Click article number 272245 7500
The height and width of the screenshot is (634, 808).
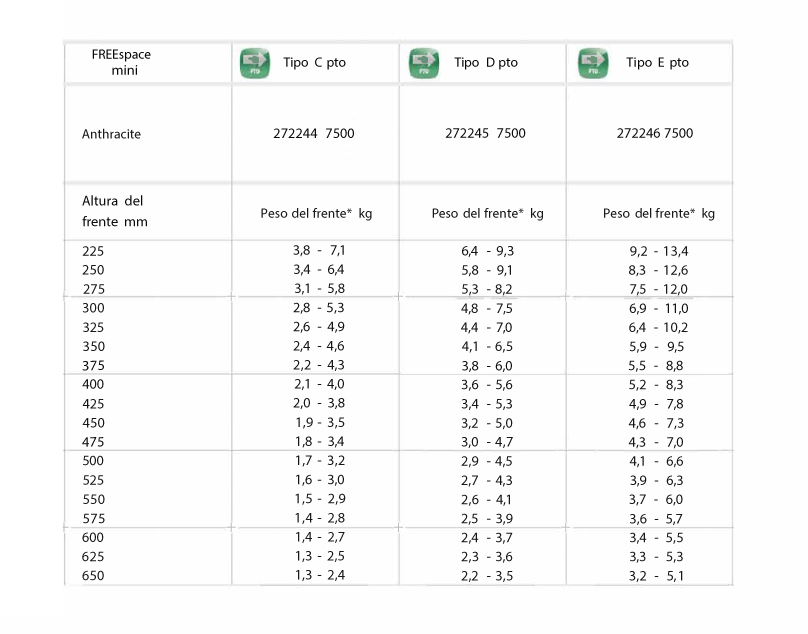[485, 134]
